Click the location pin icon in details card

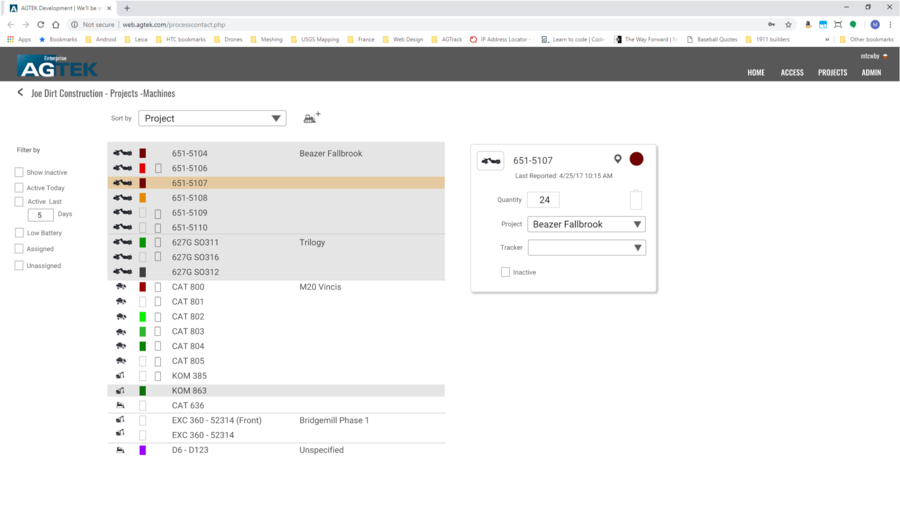click(x=617, y=159)
